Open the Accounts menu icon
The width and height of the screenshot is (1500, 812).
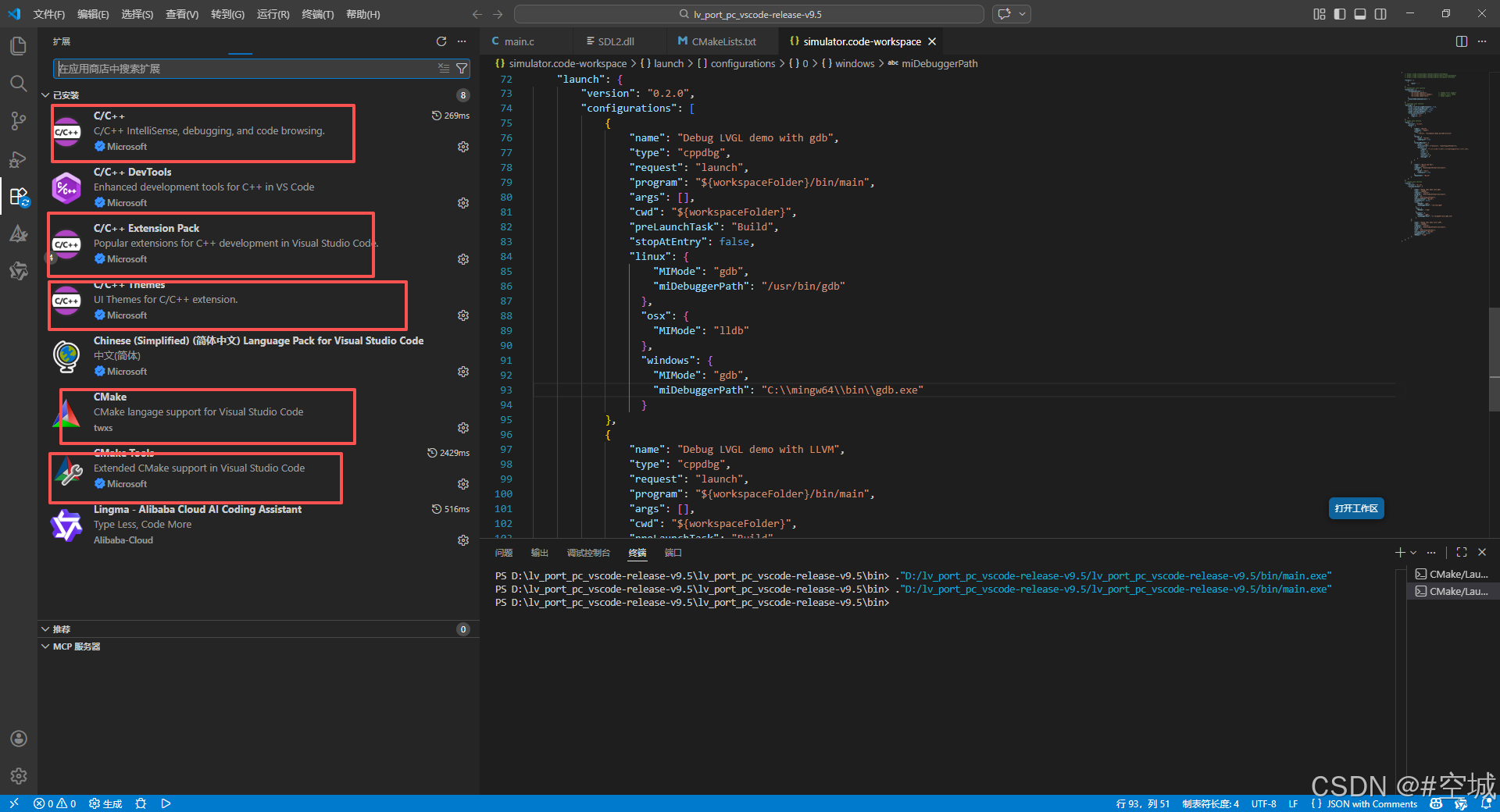pyautogui.click(x=18, y=739)
